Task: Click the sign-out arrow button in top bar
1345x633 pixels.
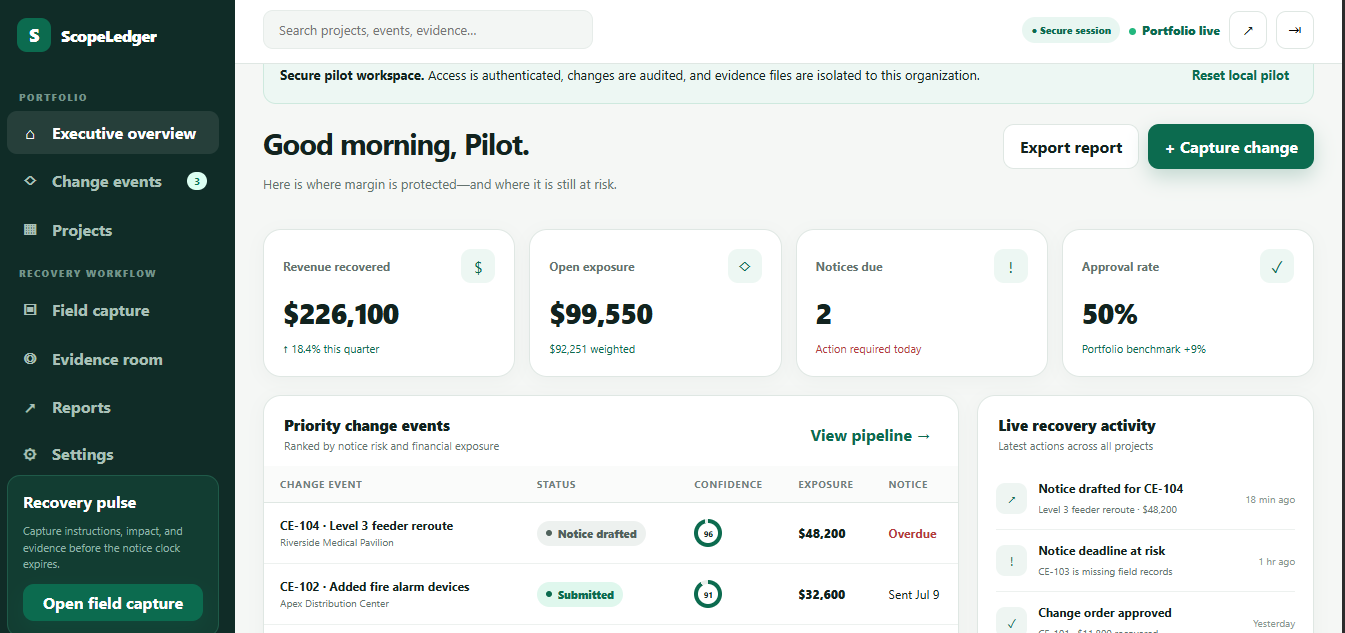Action: (x=1295, y=30)
